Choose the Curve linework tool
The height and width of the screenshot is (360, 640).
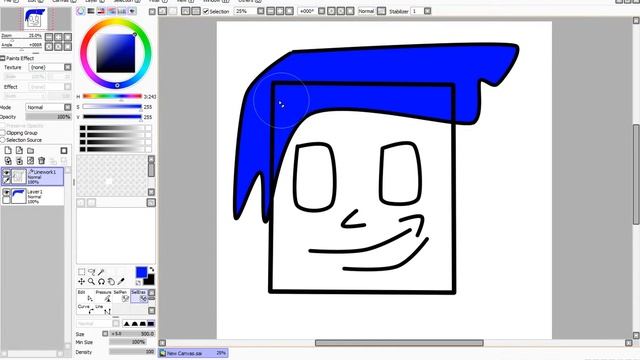click(x=86, y=309)
